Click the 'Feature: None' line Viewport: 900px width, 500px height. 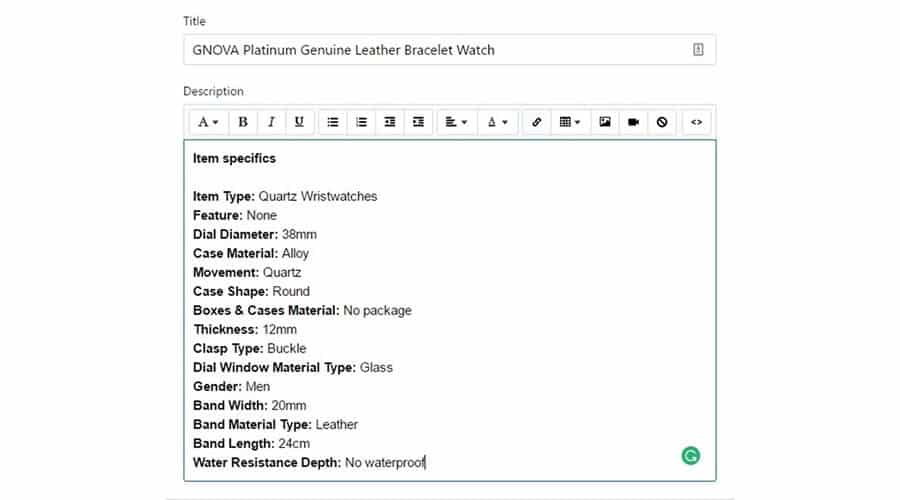[235, 215]
